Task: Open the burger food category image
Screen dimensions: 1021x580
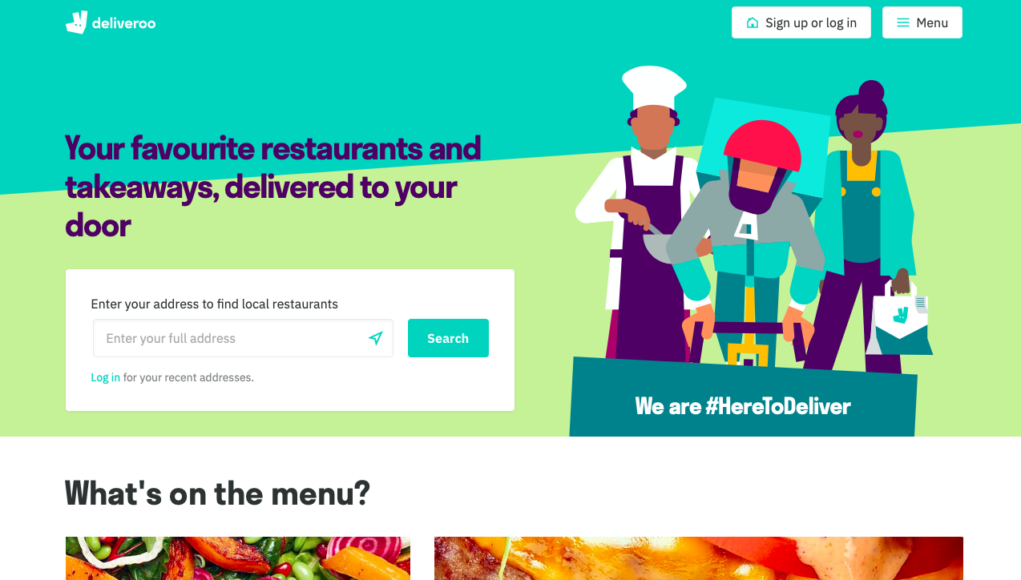Action: (699, 559)
